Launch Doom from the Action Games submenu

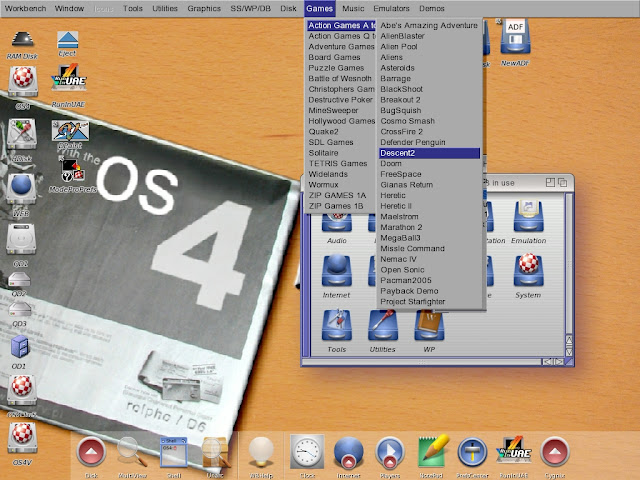(391, 163)
